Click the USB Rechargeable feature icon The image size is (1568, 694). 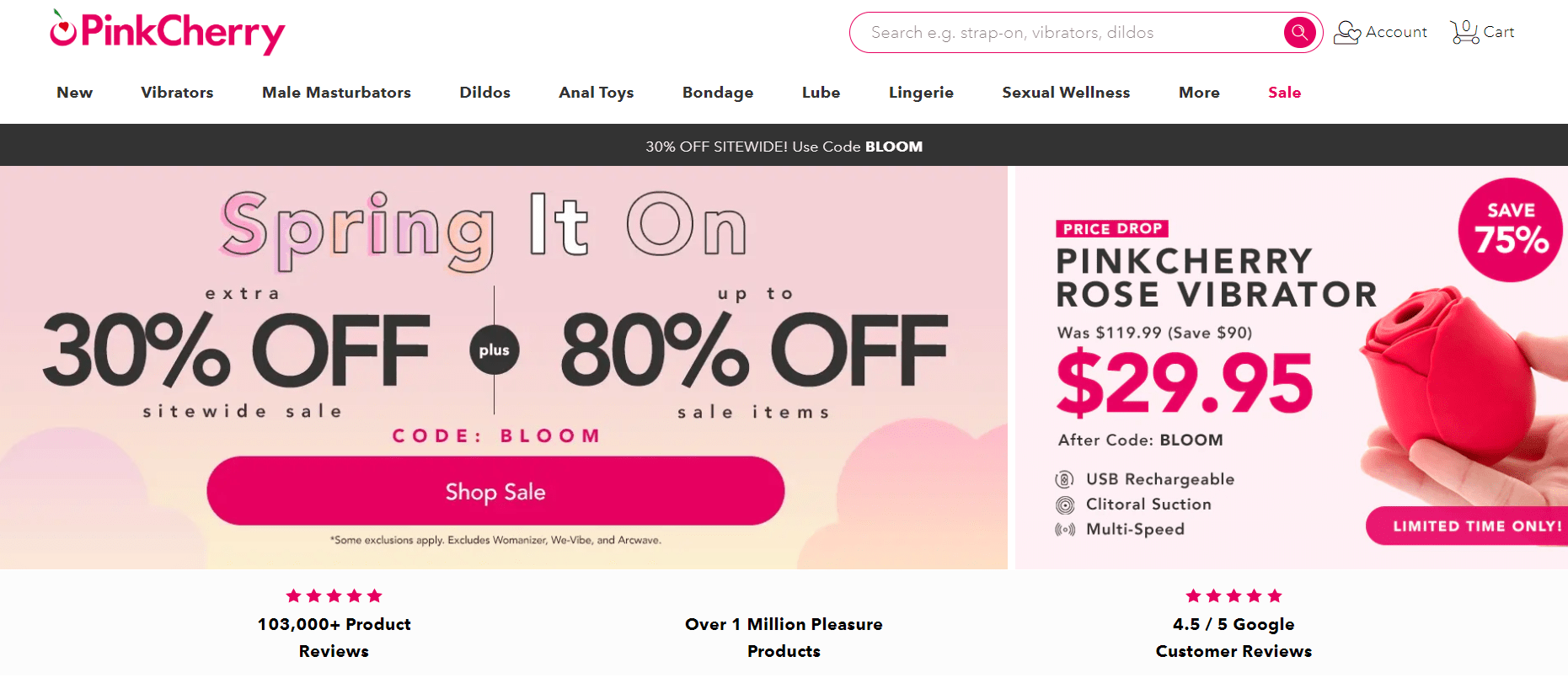click(x=1065, y=479)
